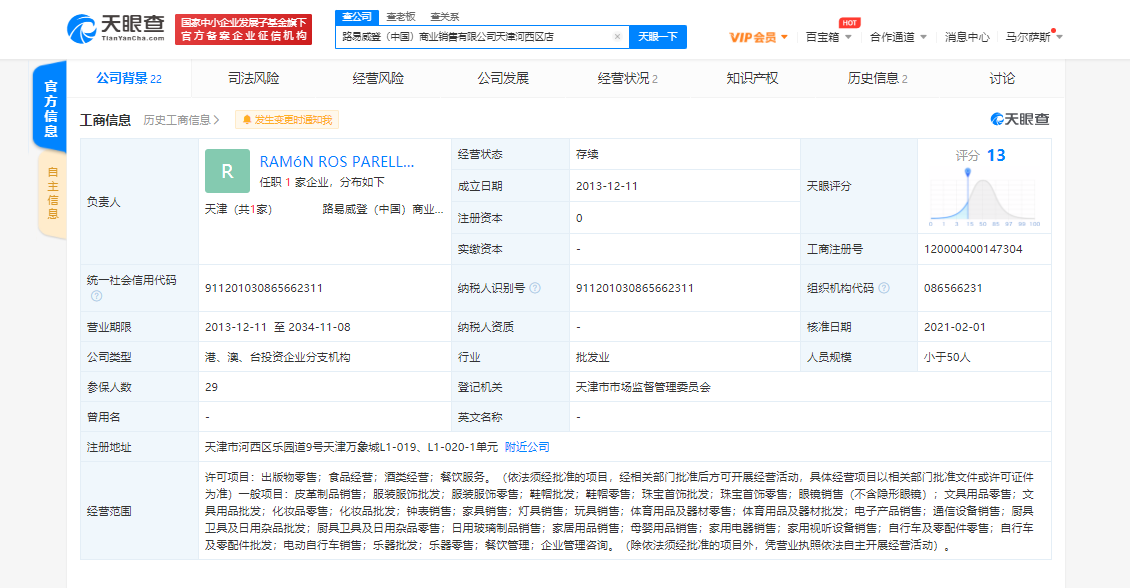Image resolution: width=1130 pixels, height=588 pixels.
Task: Click the HOT badge on 百宝箱
Action: (850, 22)
